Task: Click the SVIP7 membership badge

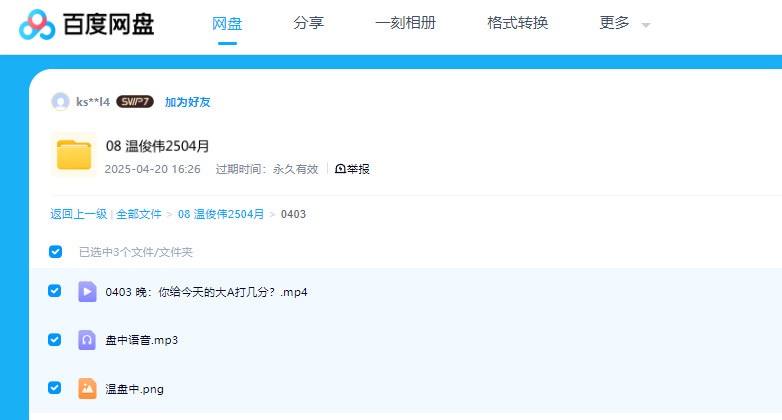Action: (x=135, y=101)
